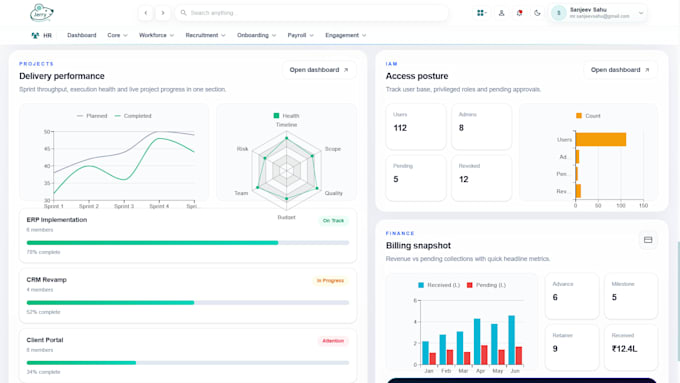Image resolution: width=680 pixels, height=383 pixels.
Task: Open the billing card icon button
Action: click(x=648, y=240)
